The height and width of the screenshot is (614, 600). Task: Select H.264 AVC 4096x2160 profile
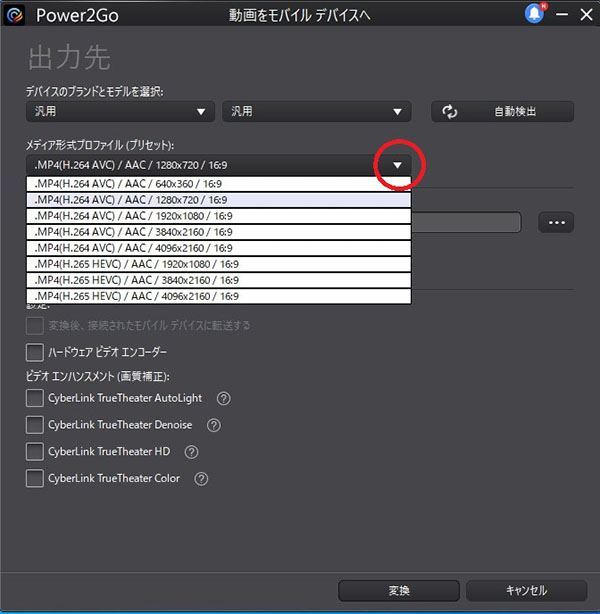(x=219, y=248)
